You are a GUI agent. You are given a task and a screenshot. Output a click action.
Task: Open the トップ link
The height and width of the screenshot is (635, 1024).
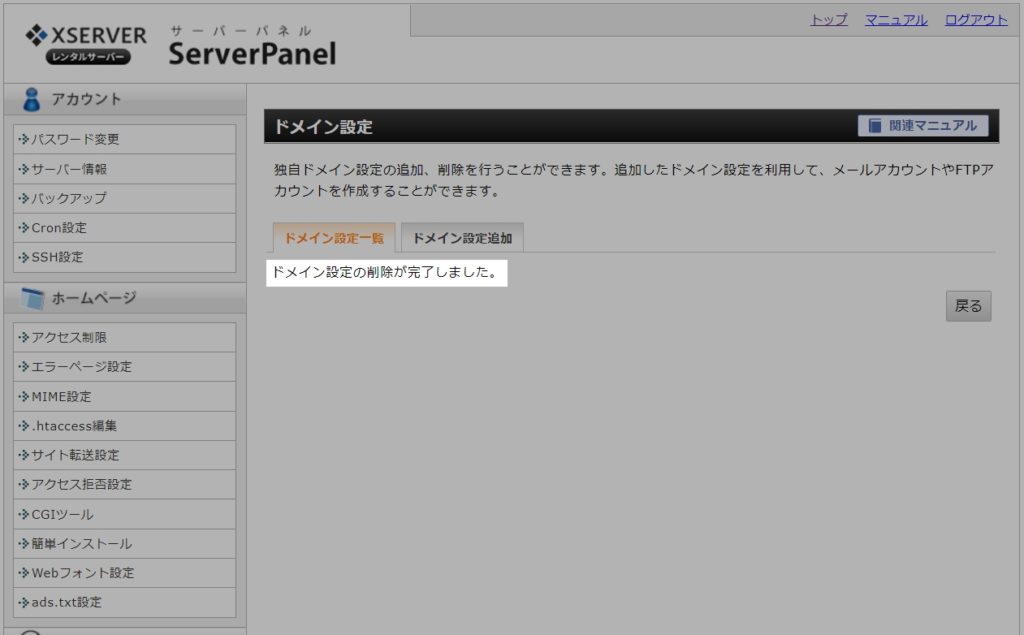coord(828,20)
